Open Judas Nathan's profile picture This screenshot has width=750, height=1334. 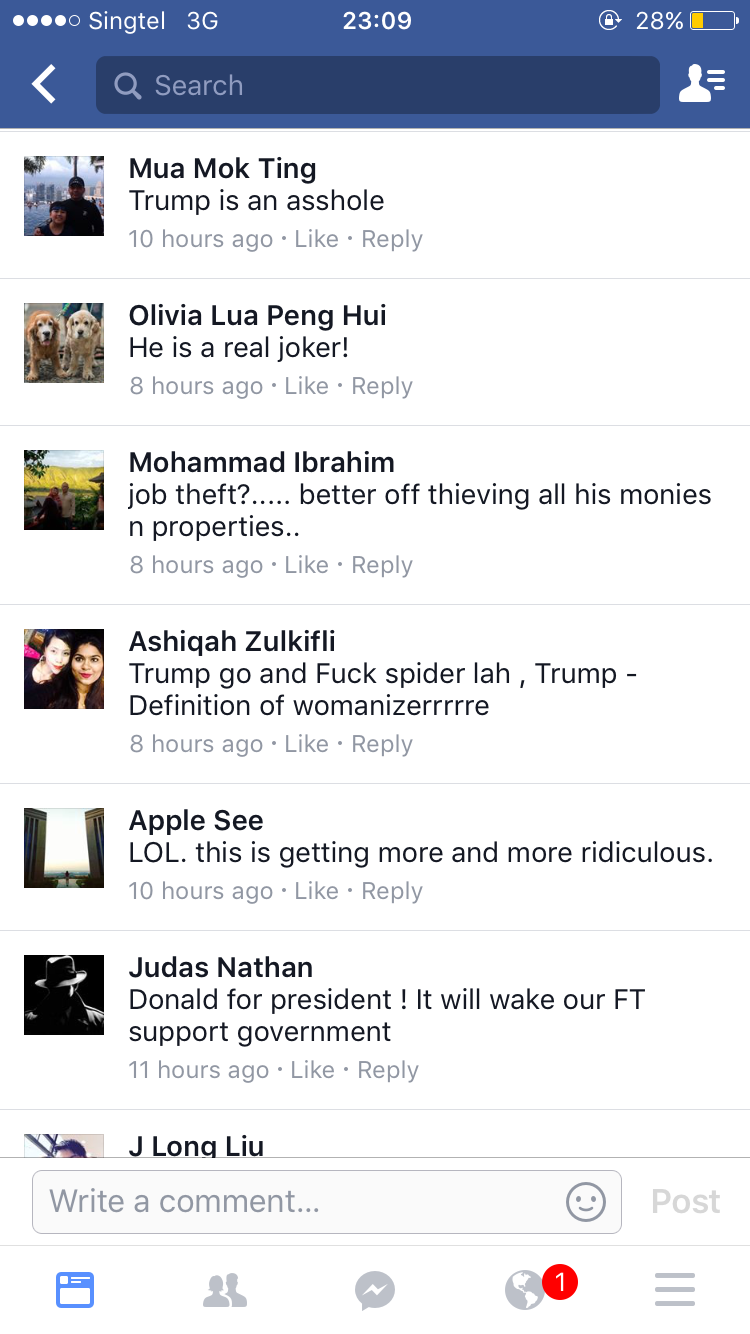click(x=64, y=995)
